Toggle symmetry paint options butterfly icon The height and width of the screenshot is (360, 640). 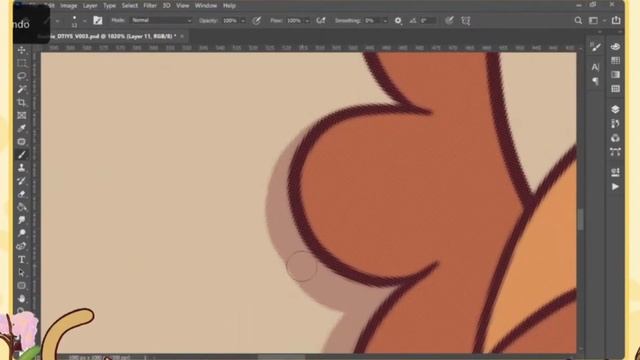click(466, 20)
